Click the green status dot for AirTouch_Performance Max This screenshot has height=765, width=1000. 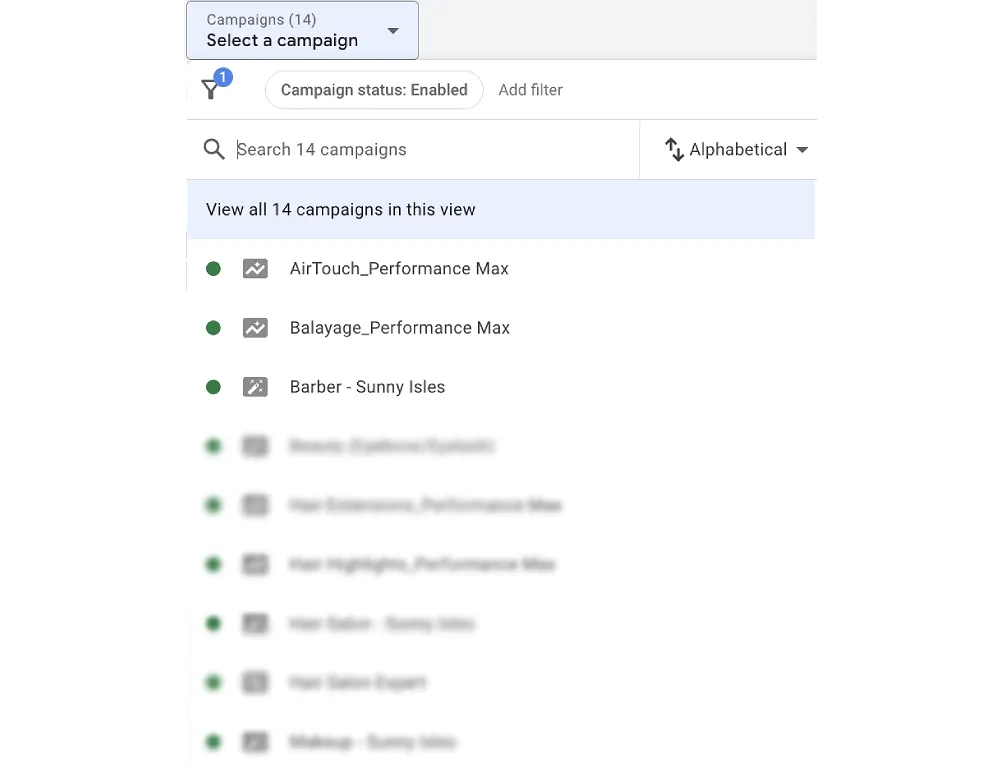tap(213, 269)
